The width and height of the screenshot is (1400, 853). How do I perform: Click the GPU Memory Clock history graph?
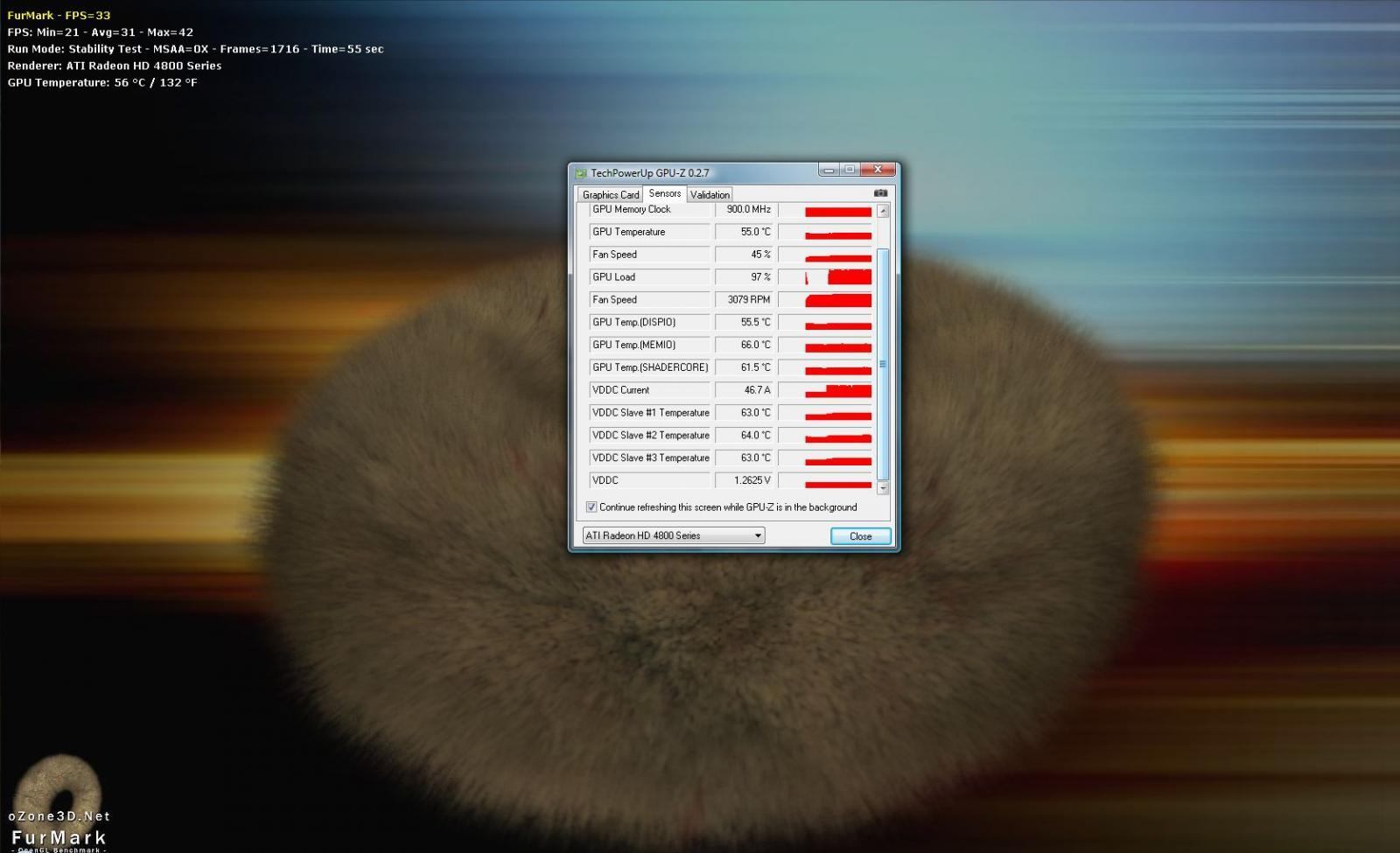point(825,210)
